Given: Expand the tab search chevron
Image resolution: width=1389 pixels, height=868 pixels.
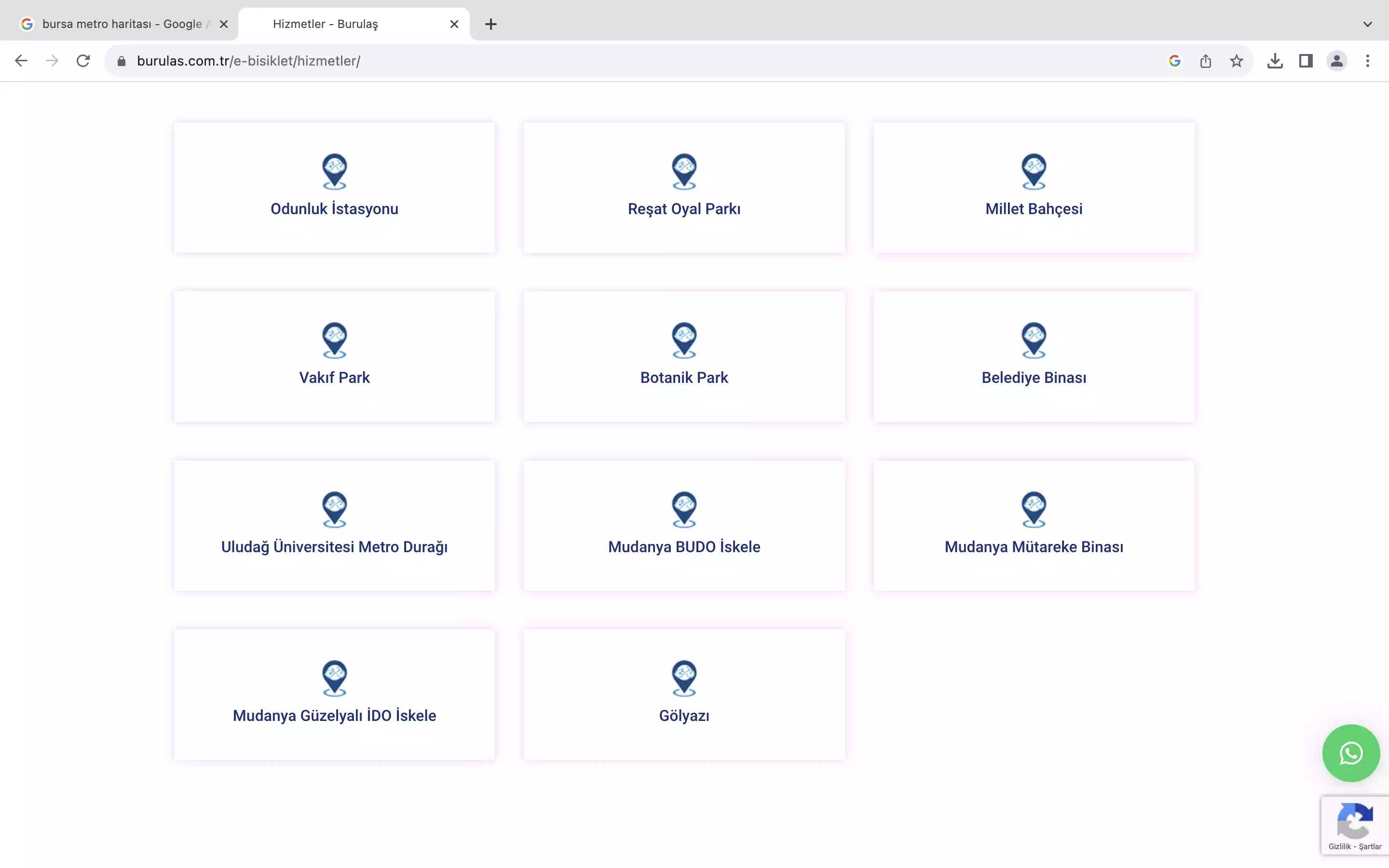Looking at the screenshot, I should point(1368,24).
